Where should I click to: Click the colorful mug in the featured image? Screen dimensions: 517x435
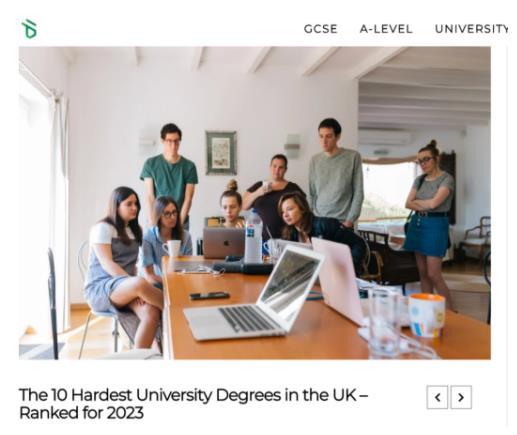coord(427,316)
